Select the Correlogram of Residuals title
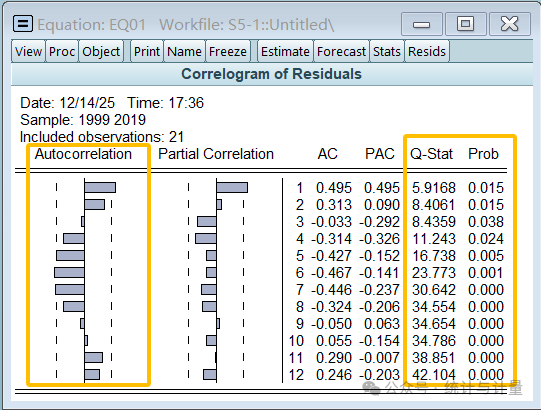This screenshot has height=410, width=541. click(272, 74)
